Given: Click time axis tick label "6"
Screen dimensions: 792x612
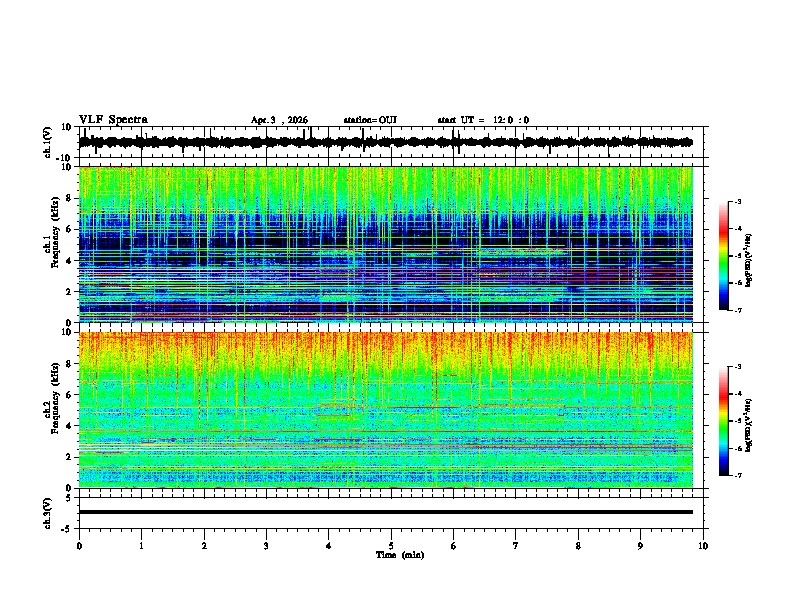Looking at the screenshot, I should click(x=454, y=546).
